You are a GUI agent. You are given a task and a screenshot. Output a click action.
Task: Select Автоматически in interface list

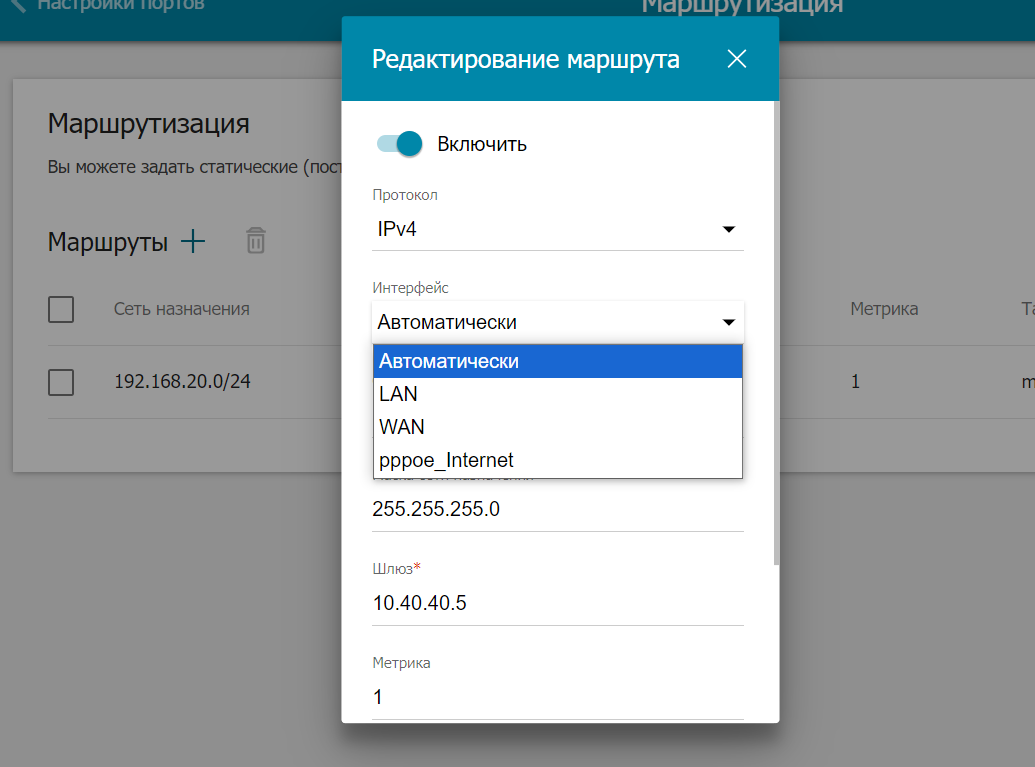pos(558,361)
